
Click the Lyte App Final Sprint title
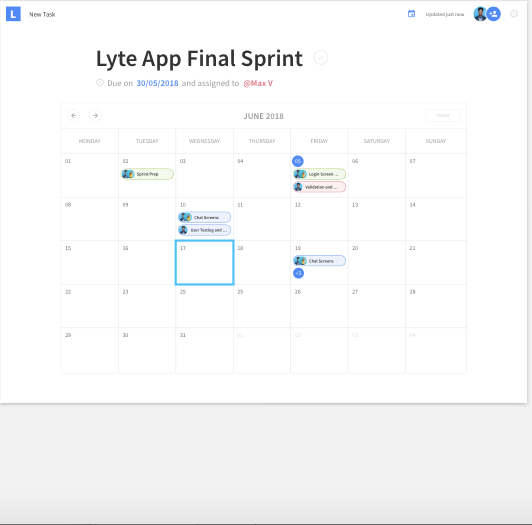(x=200, y=59)
